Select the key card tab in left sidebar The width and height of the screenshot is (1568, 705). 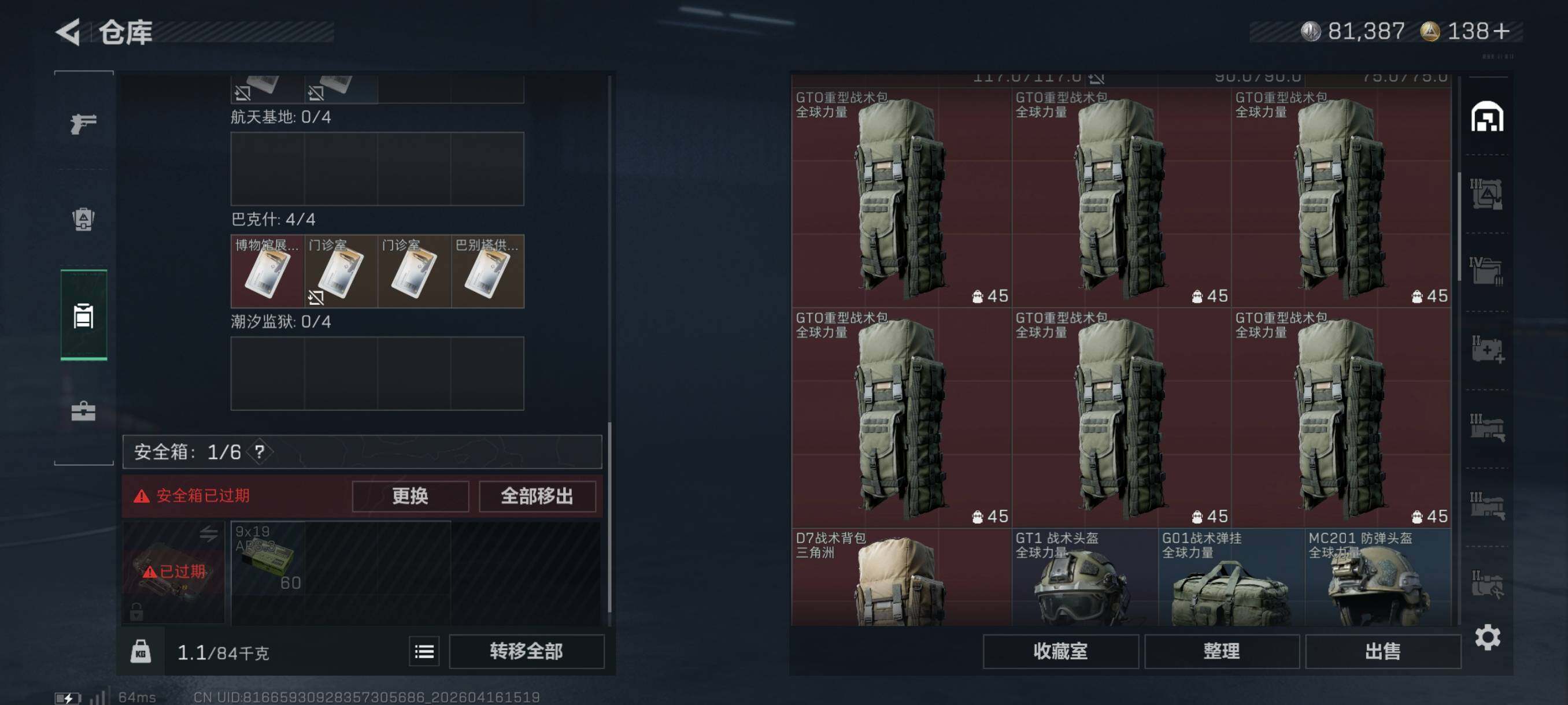pos(83,315)
